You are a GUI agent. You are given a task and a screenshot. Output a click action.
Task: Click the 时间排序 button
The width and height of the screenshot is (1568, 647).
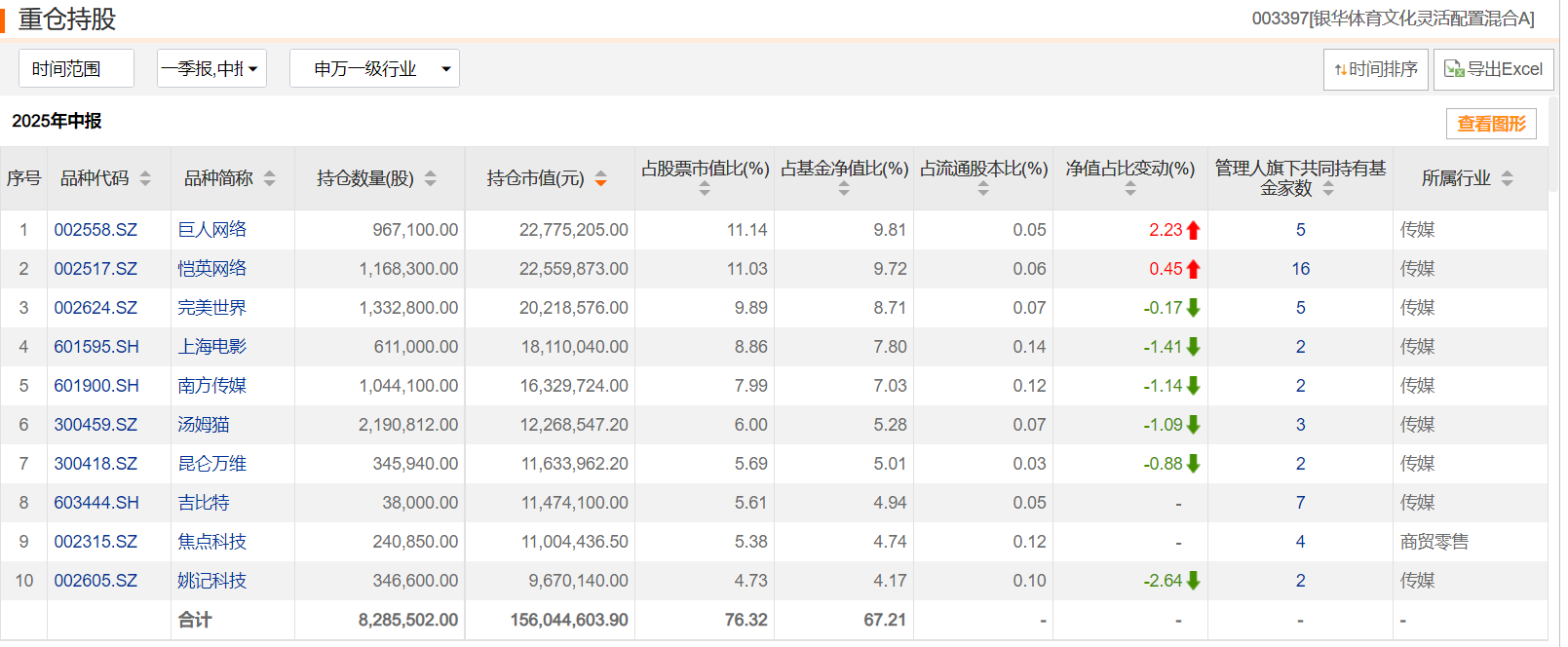coord(1375,69)
